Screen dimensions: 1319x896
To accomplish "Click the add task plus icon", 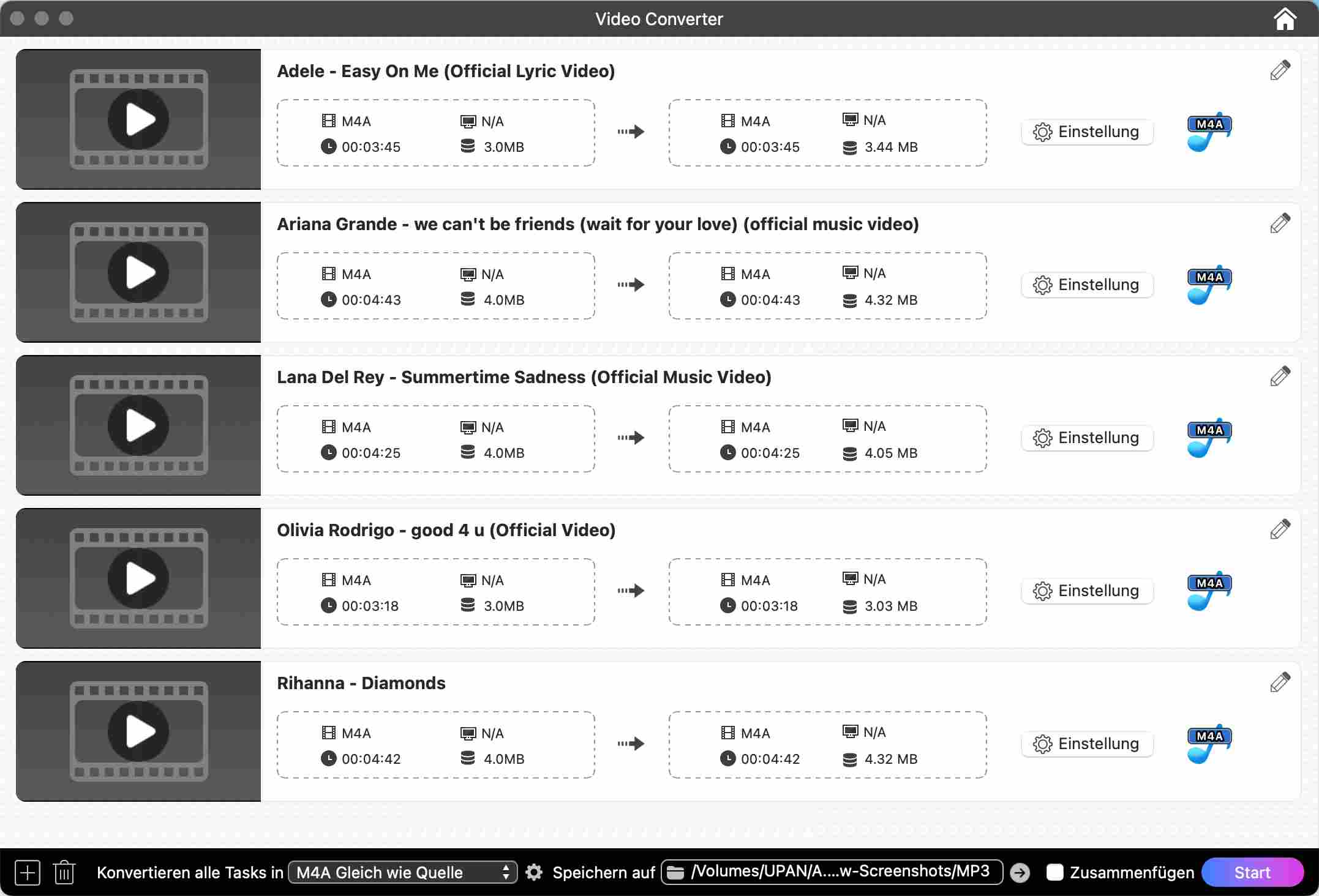I will tap(28, 872).
